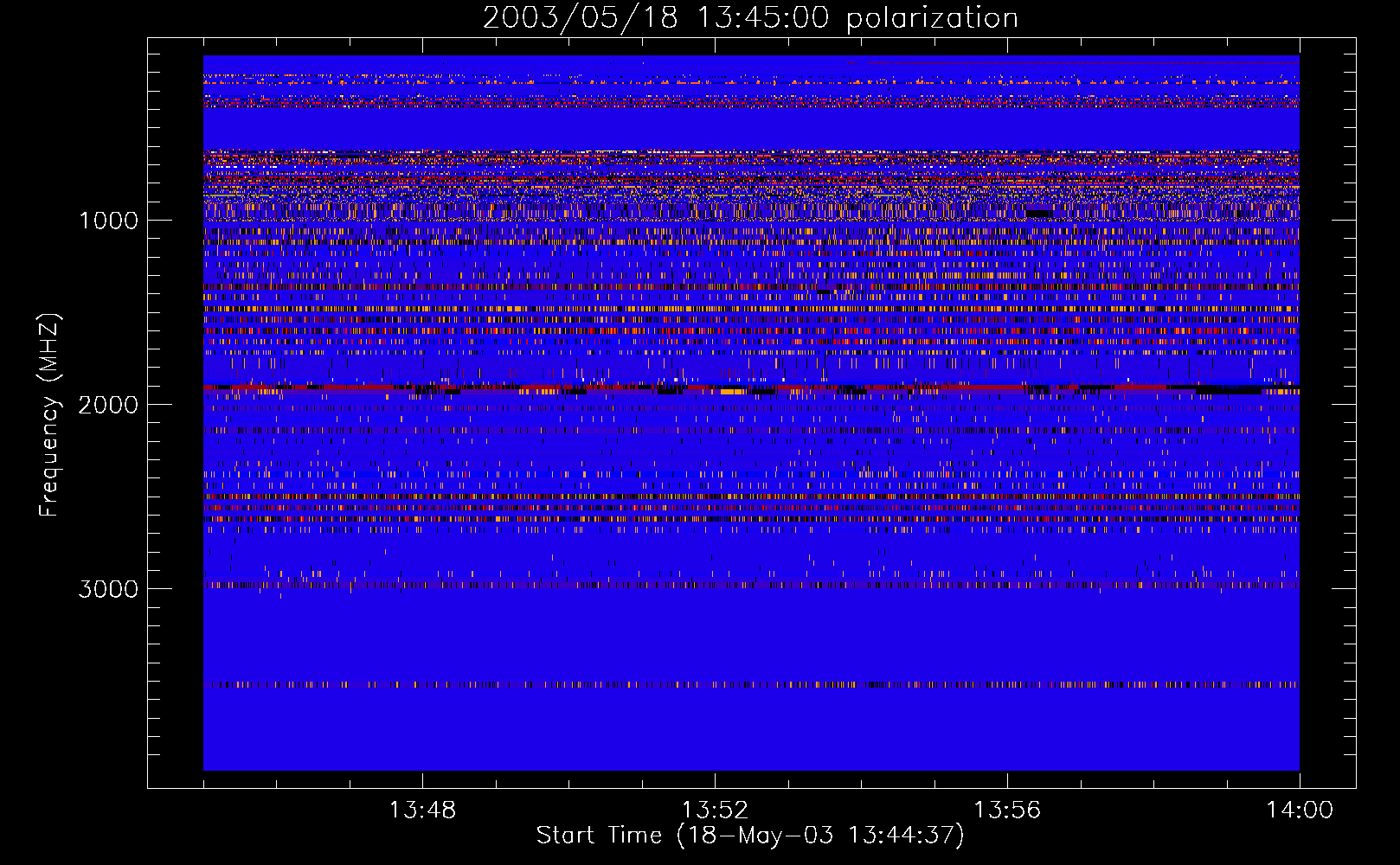Click the 'Start Time (18-May-03 13:44:37)' label
1400x865 pixels.
(750, 836)
